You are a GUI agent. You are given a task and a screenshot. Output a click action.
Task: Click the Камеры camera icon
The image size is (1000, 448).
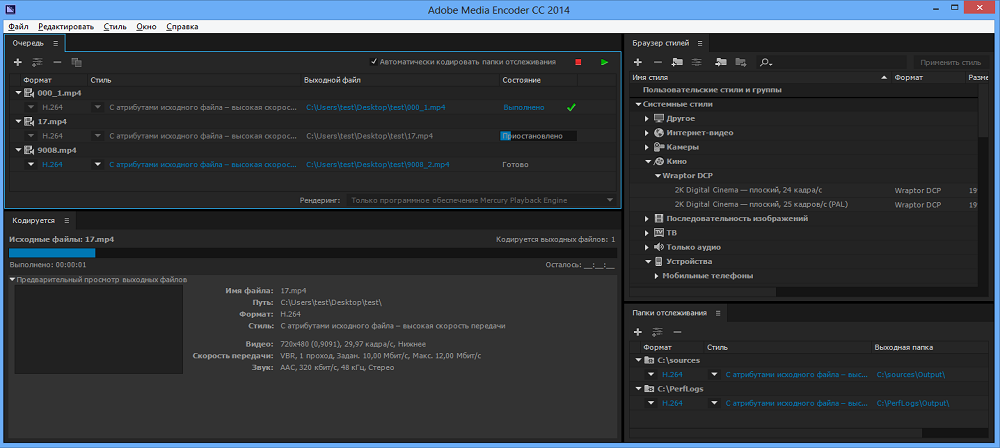coord(659,147)
